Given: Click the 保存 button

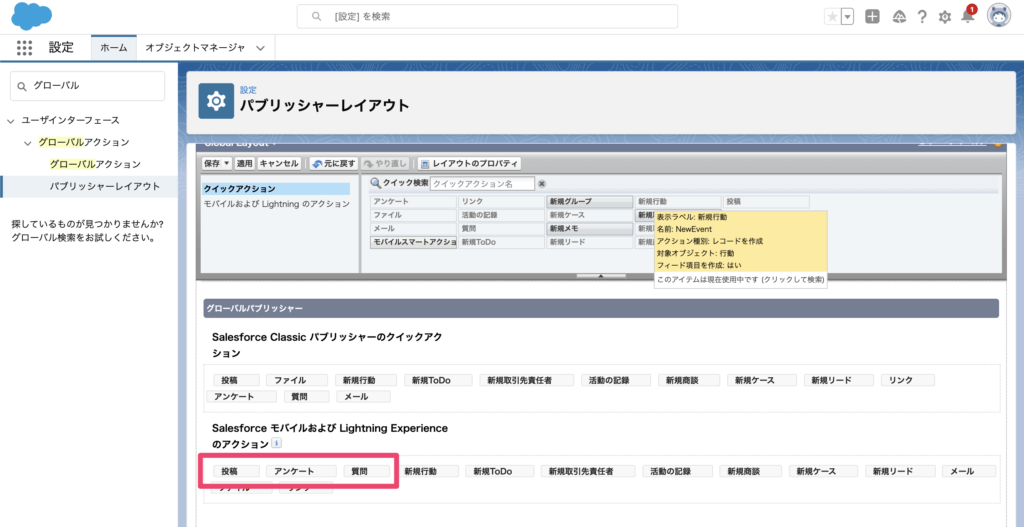Looking at the screenshot, I should pyautogui.click(x=212, y=163).
